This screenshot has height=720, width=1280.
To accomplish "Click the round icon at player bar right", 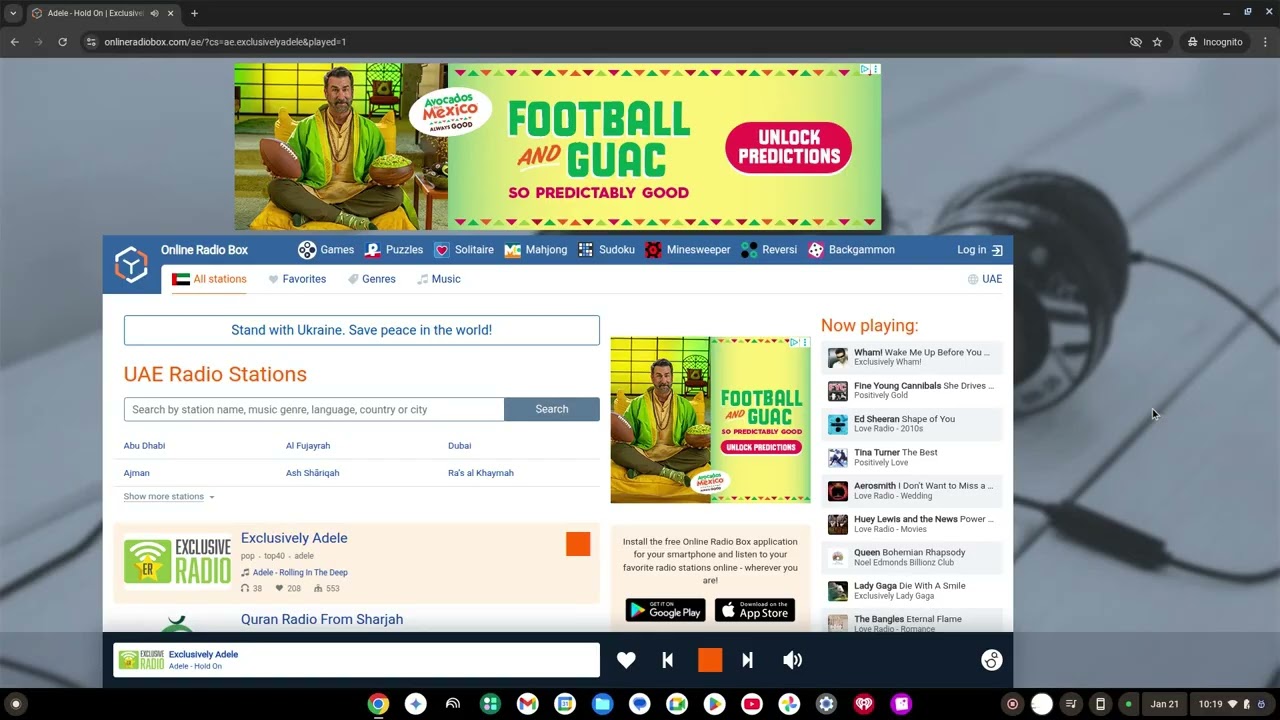I will click(991, 660).
